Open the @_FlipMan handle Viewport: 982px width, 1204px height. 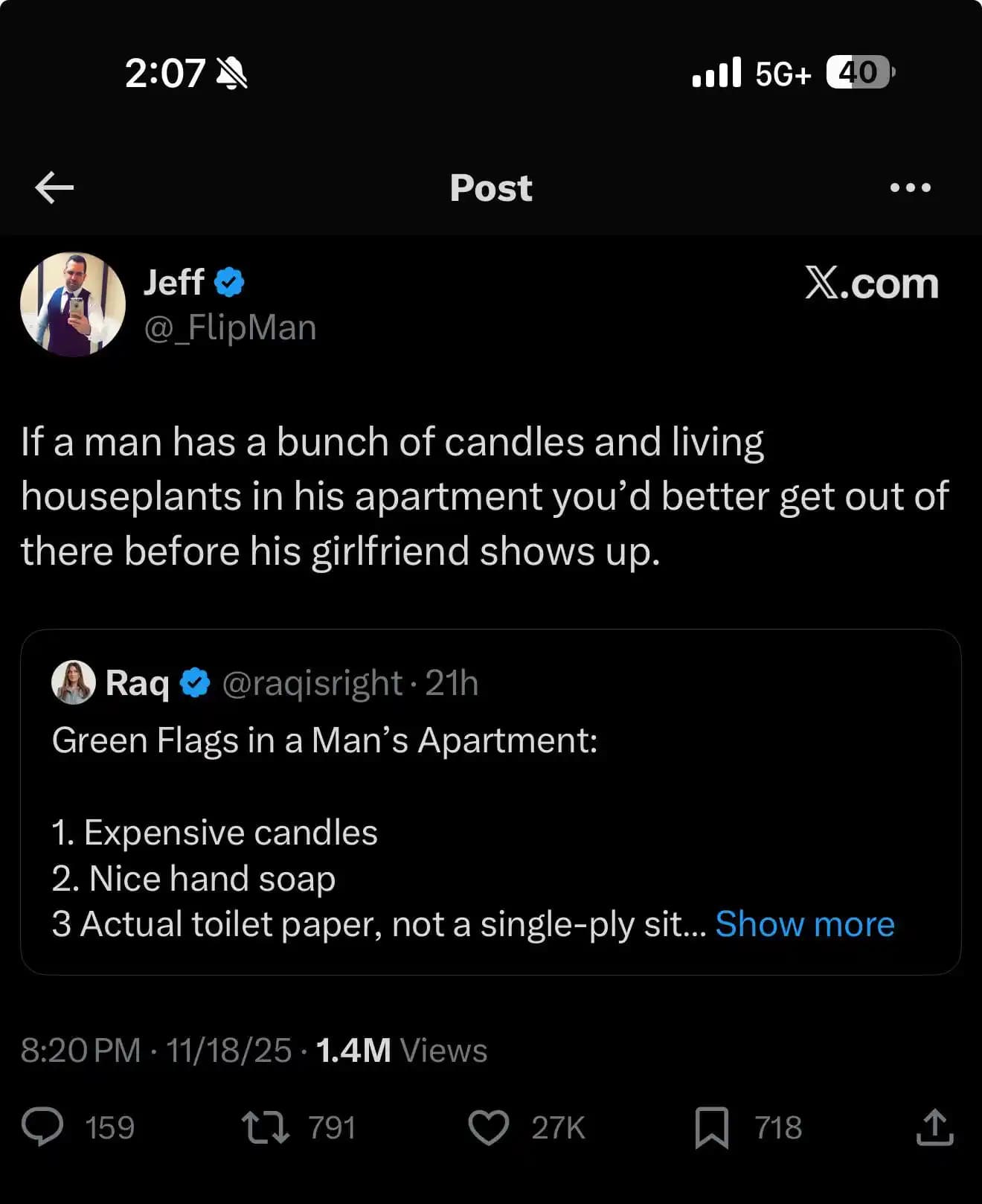[230, 327]
